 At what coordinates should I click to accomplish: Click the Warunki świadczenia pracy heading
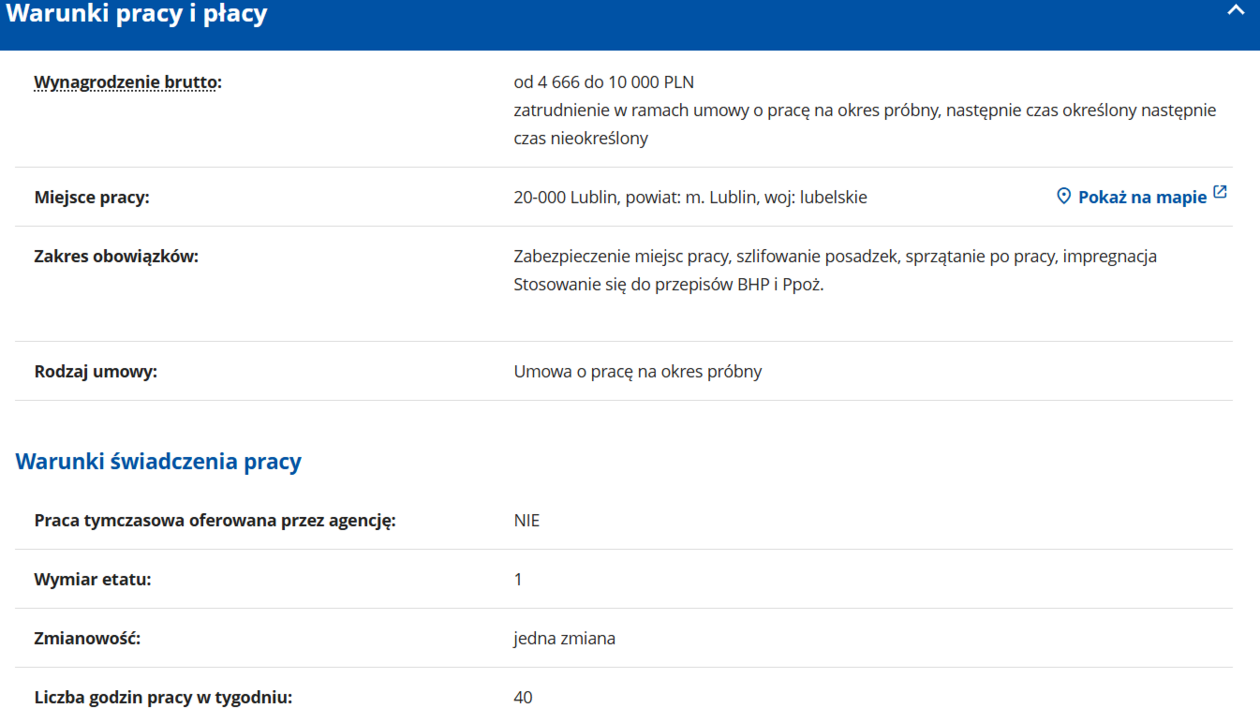tap(158, 461)
